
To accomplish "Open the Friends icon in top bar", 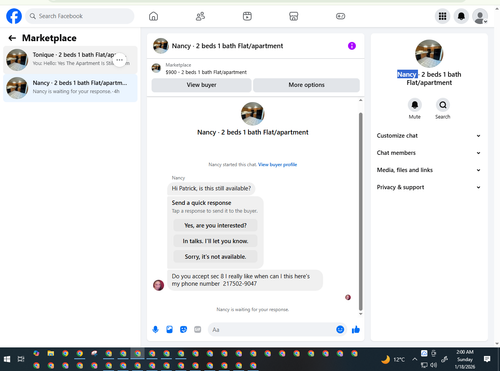I will (x=200, y=16).
